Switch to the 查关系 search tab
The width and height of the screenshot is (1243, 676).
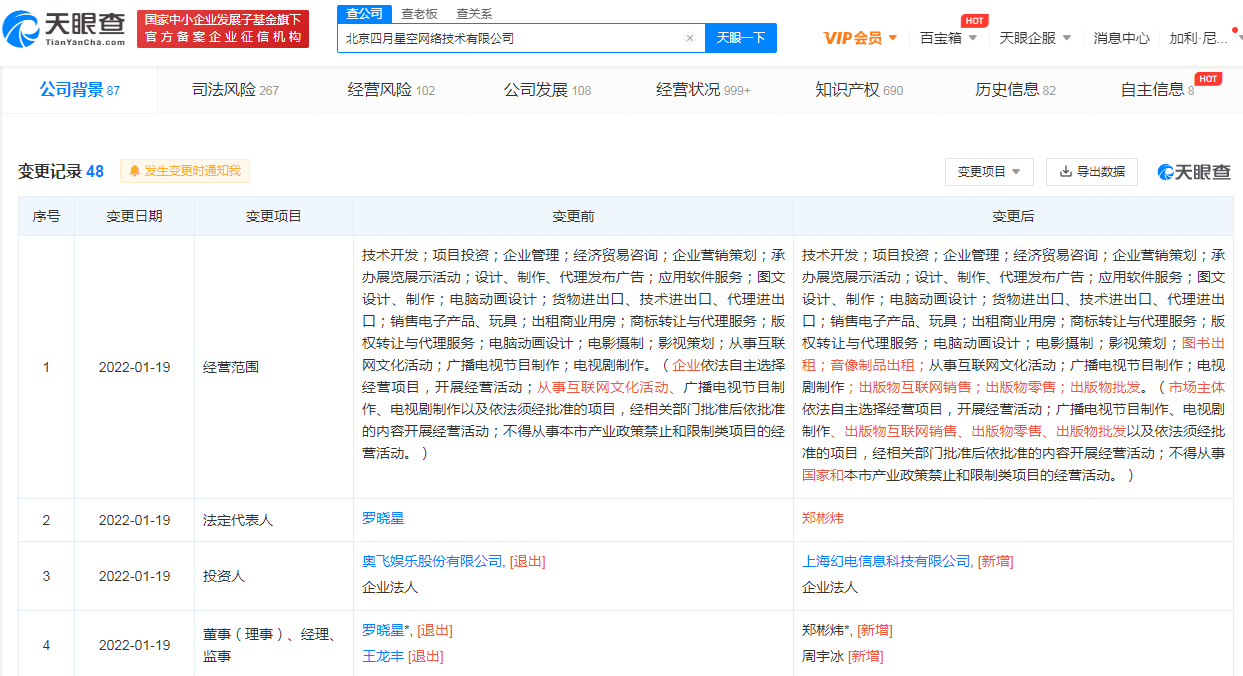(x=474, y=13)
